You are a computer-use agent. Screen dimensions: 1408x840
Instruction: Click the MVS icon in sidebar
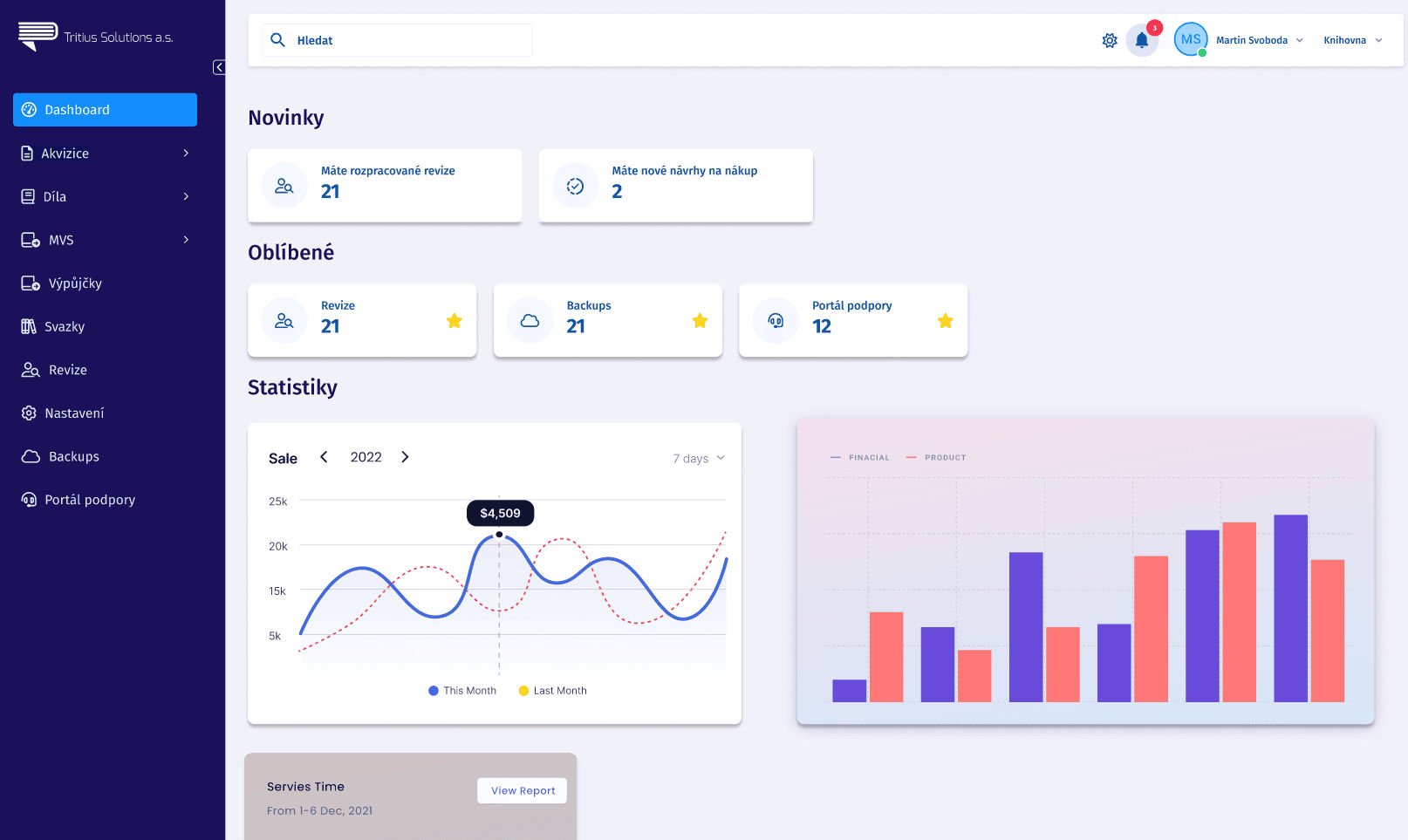[31, 240]
